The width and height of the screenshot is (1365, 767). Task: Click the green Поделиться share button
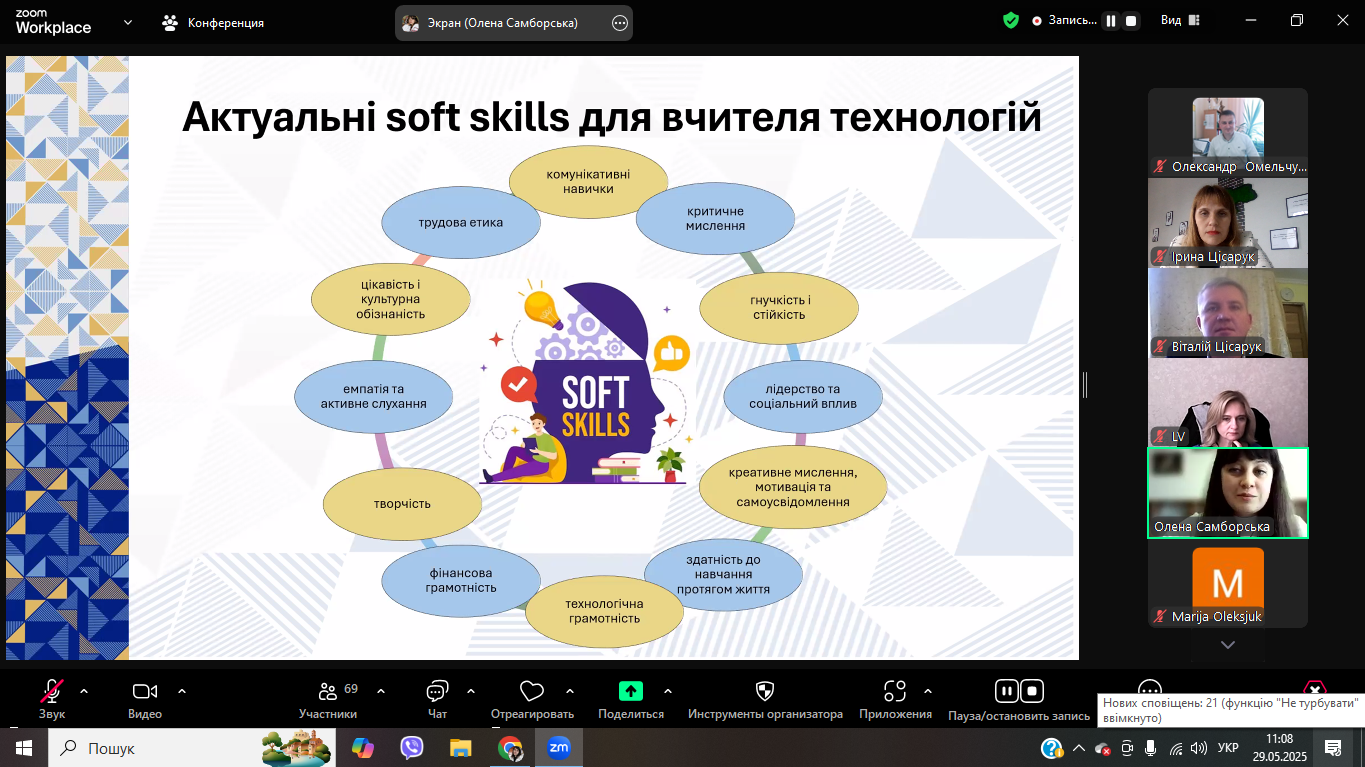click(631, 691)
